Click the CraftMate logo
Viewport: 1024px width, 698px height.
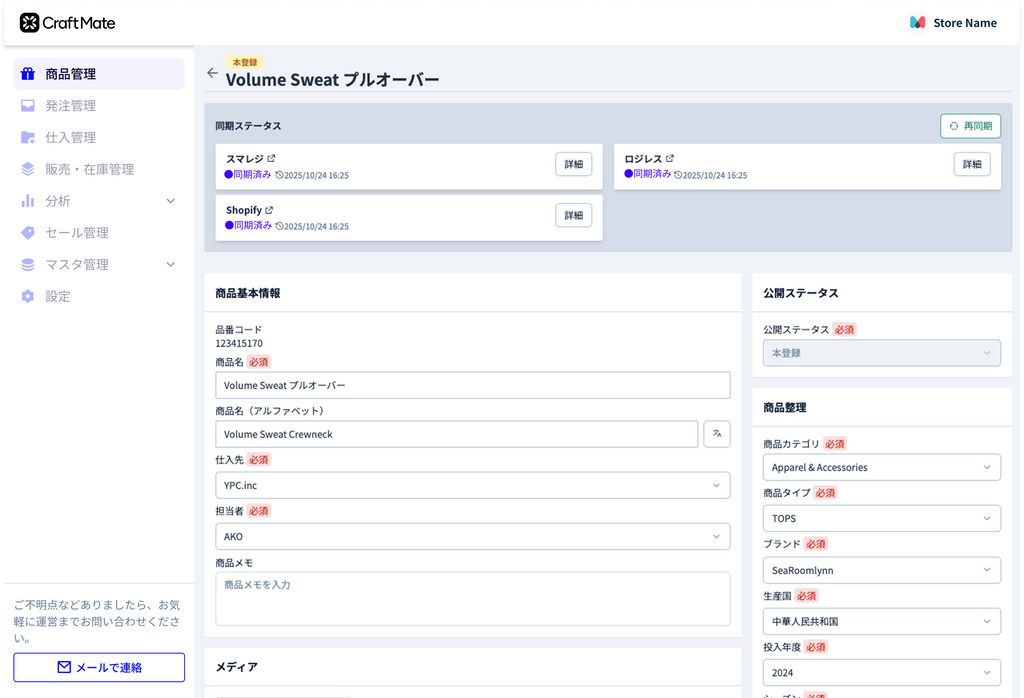click(x=68, y=22)
